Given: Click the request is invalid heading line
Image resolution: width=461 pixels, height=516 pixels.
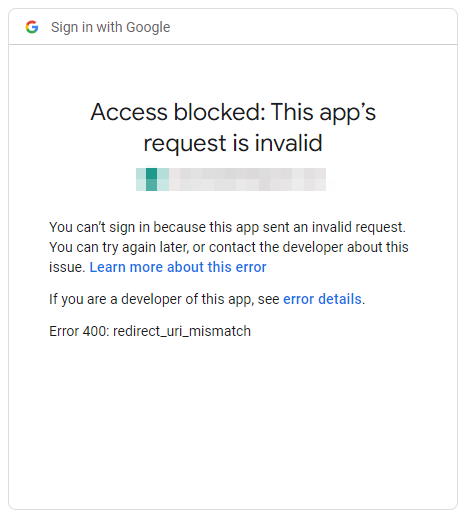Looking at the screenshot, I should (233, 143).
